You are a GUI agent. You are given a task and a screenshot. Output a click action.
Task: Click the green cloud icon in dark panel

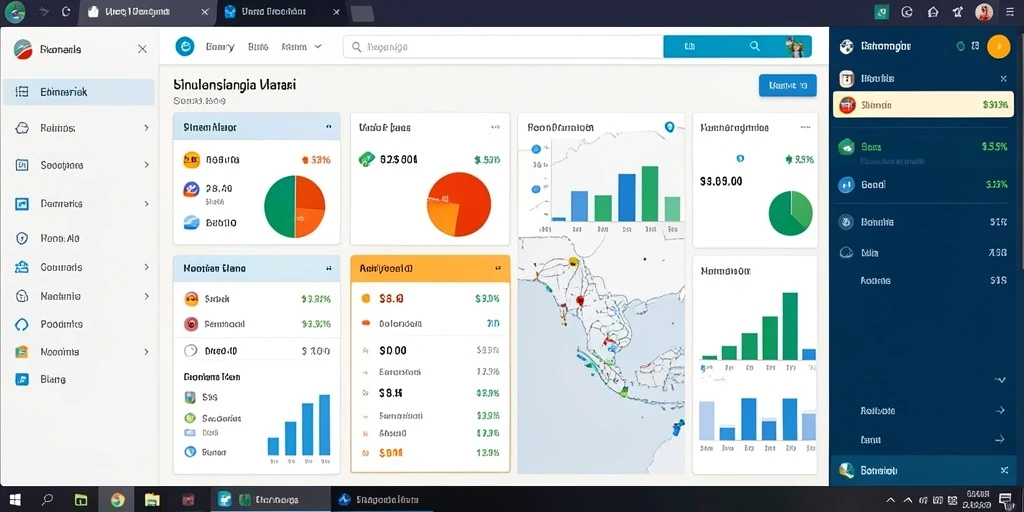pyautogui.click(x=846, y=147)
